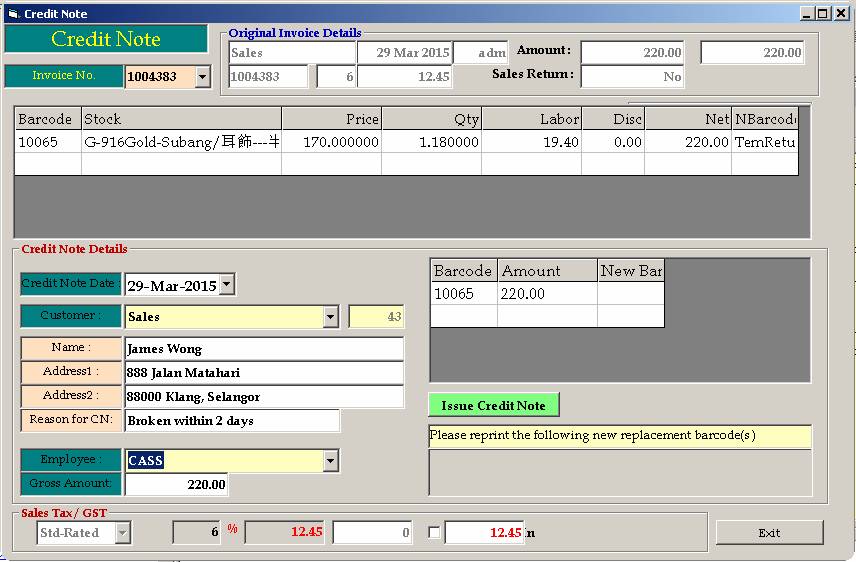Select the Employee field value CASS
This screenshot has width=856, height=562.
pyautogui.click(x=224, y=460)
